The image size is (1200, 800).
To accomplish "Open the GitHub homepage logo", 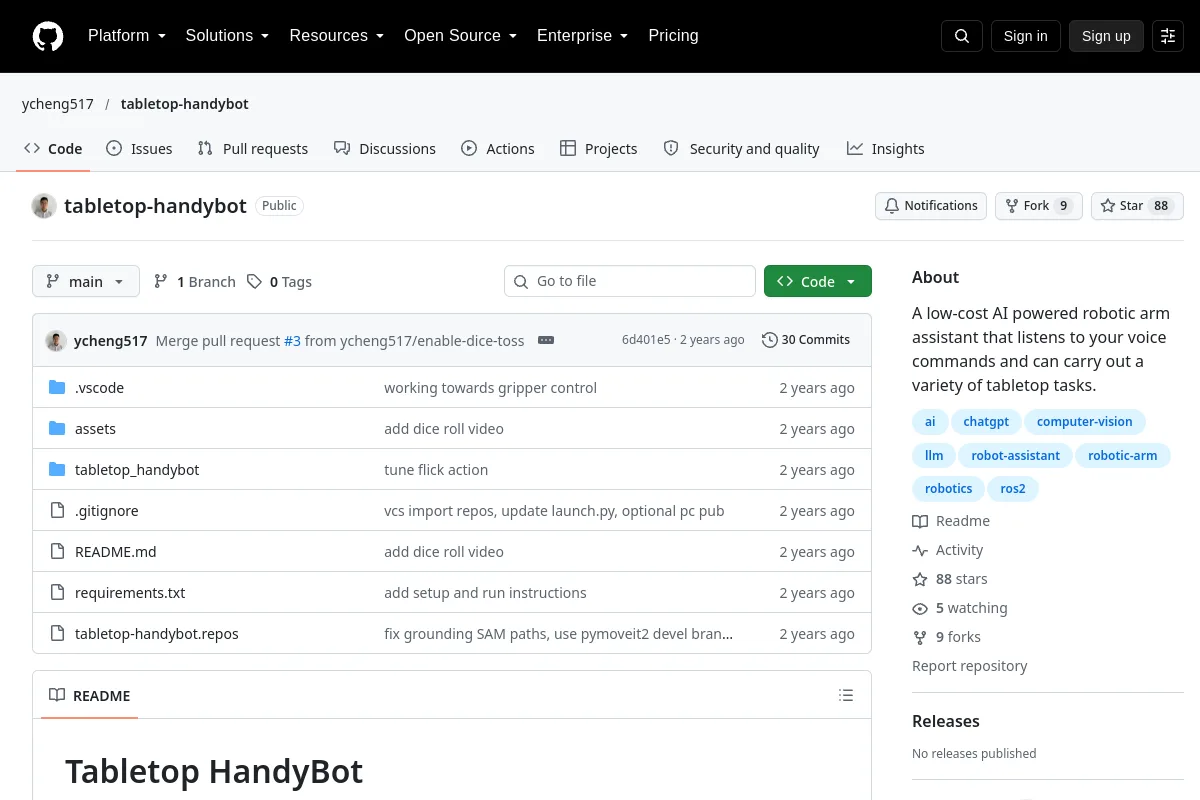I will (x=47, y=36).
